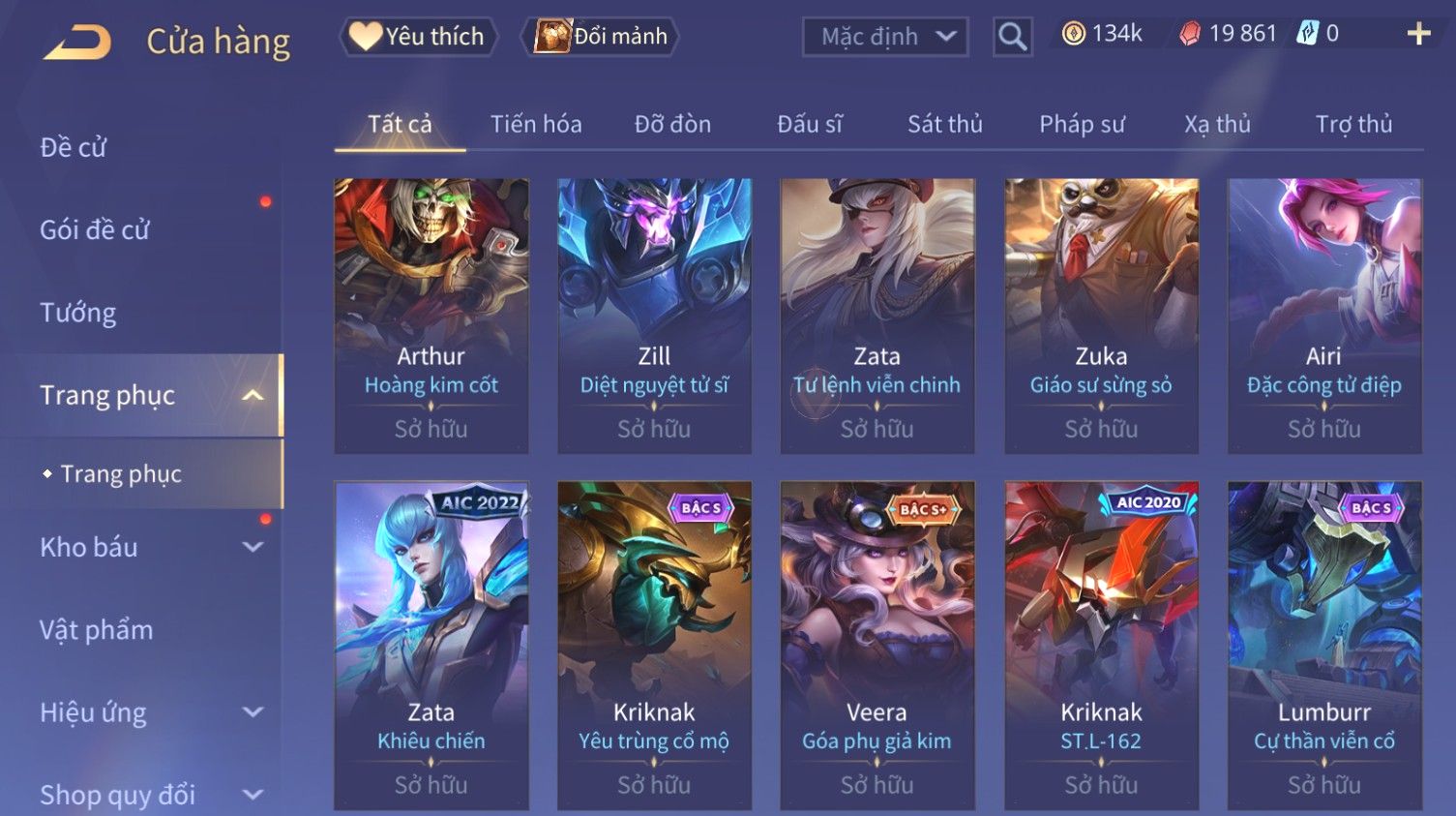Click the red gem currency icon
This screenshot has height=816, width=1456.
pyautogui.click(x=1189, y=34)
